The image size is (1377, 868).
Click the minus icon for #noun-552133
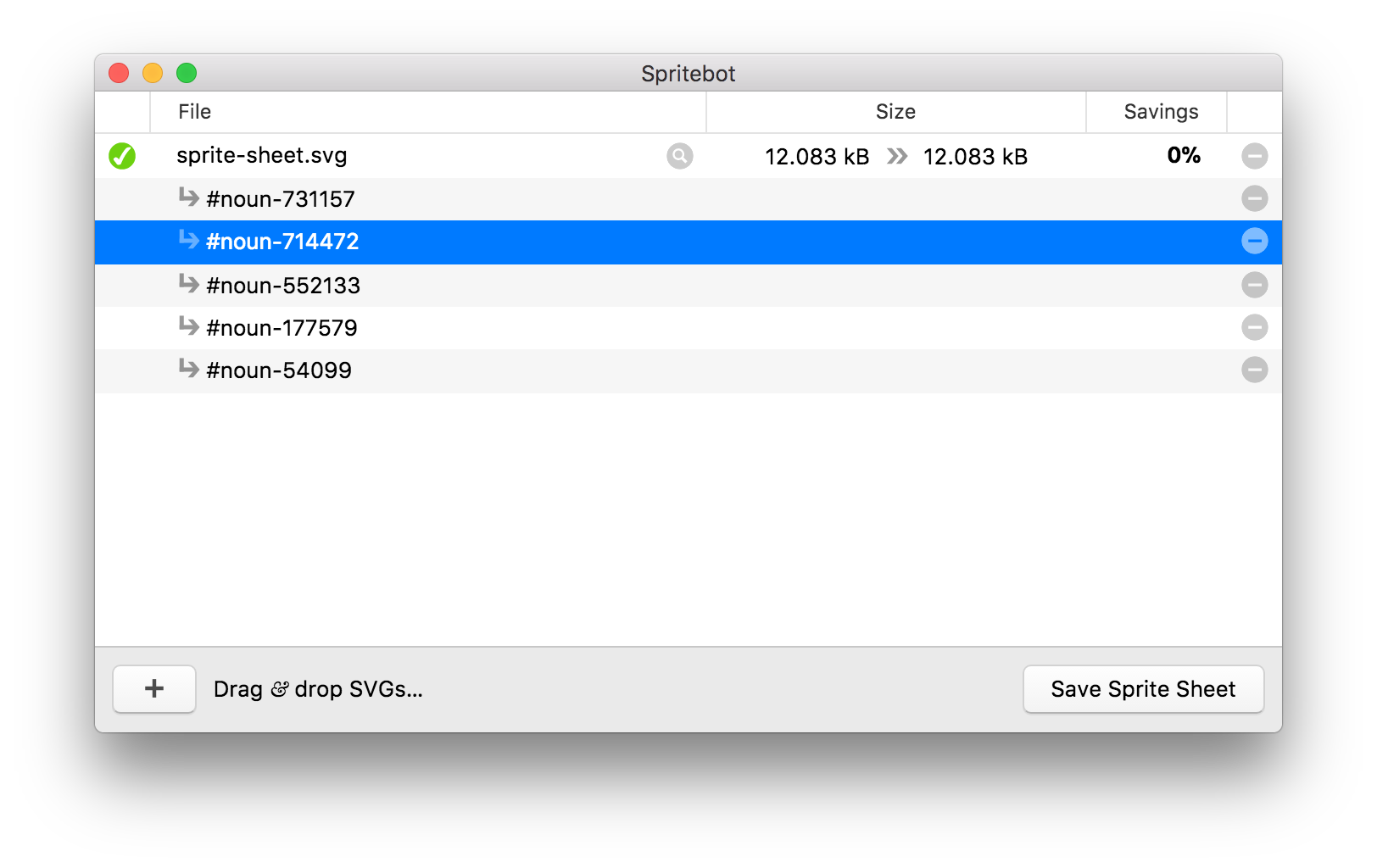pyautogui.click(x=1255, y=285)
